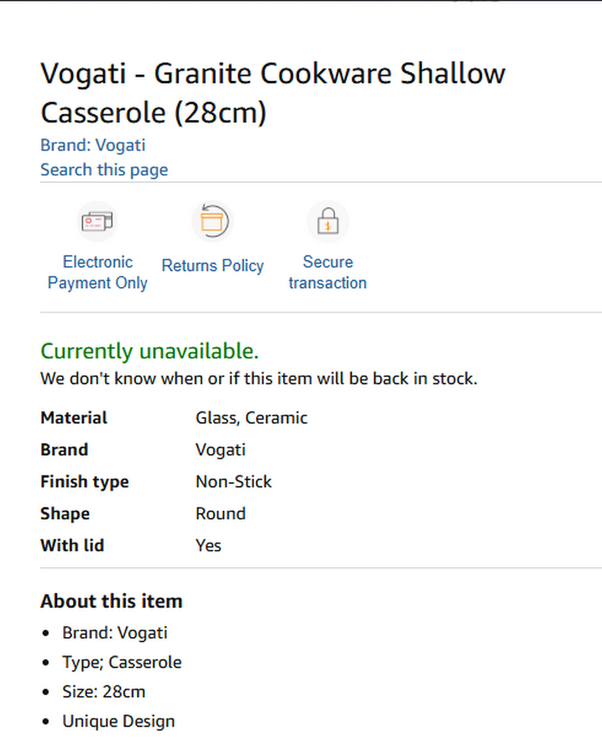Click the back in stock notice sentence
602x750 pixels.
[x=258, y=379]
